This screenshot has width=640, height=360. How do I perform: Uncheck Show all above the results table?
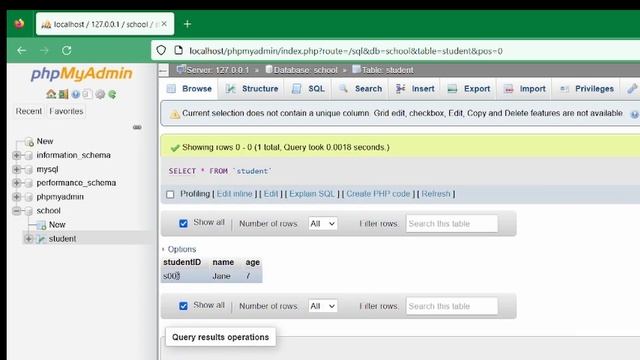[x=183, y=223]
